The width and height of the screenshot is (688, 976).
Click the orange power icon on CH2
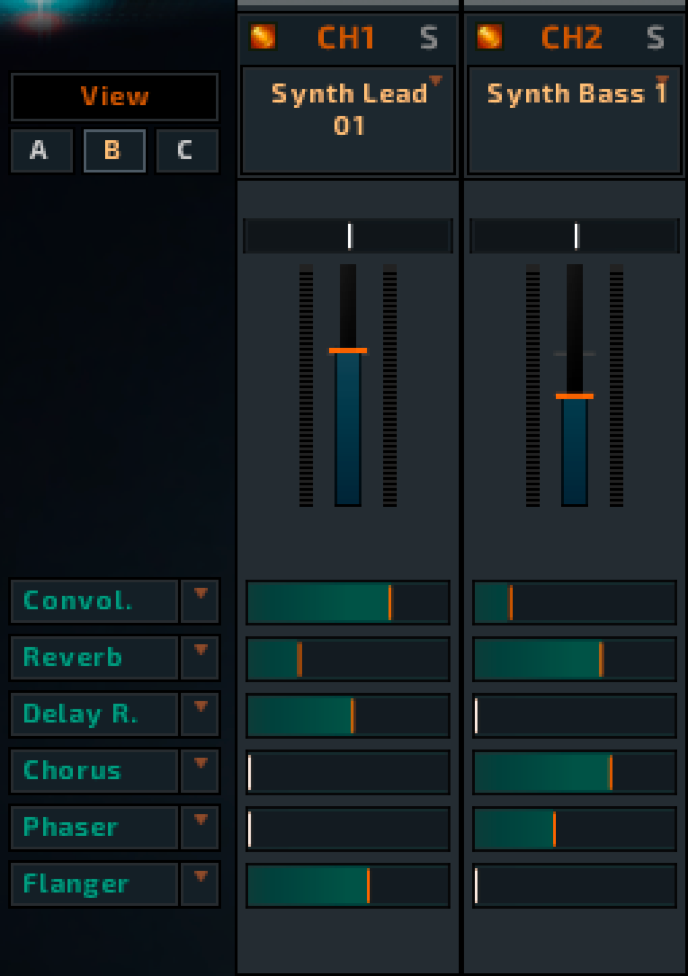489,37
